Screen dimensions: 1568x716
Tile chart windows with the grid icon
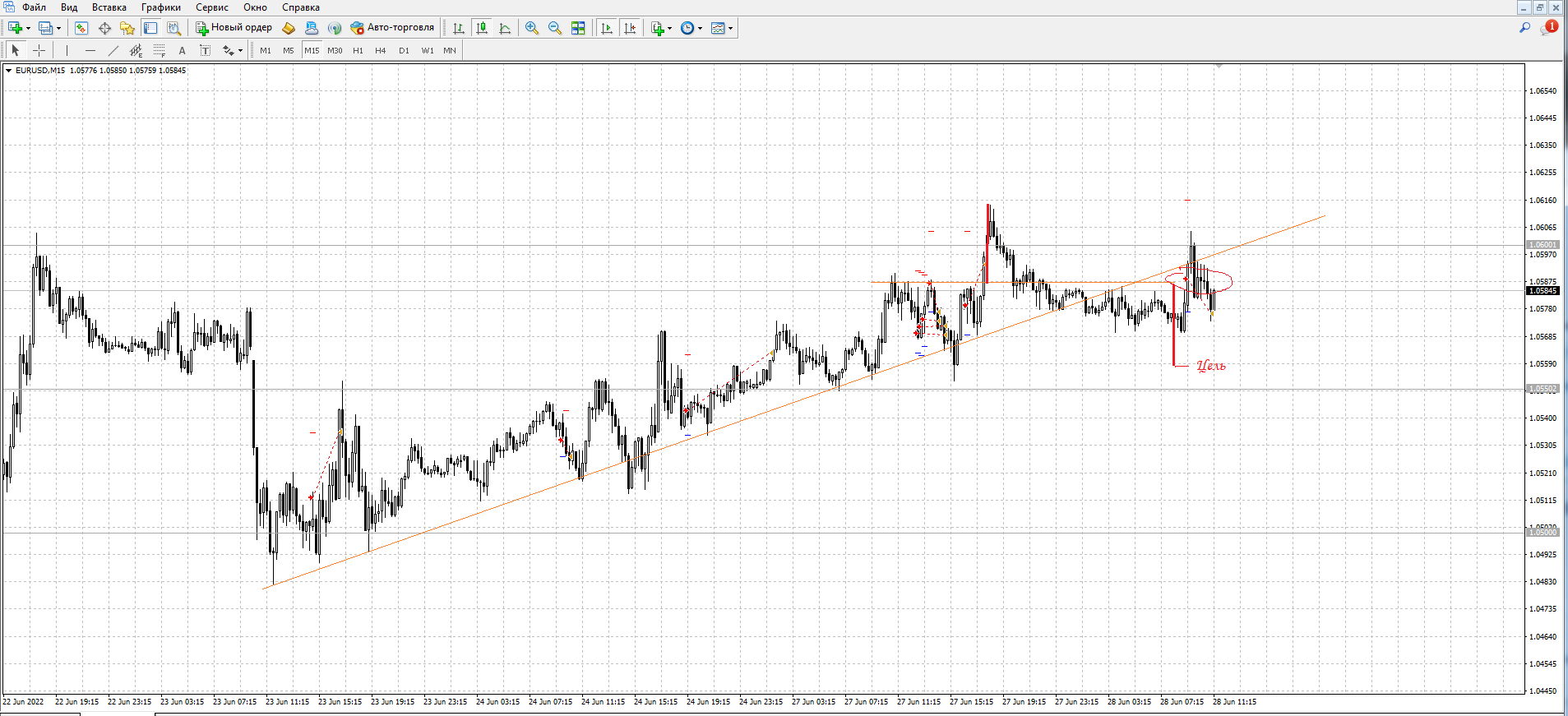coord(578,28)
